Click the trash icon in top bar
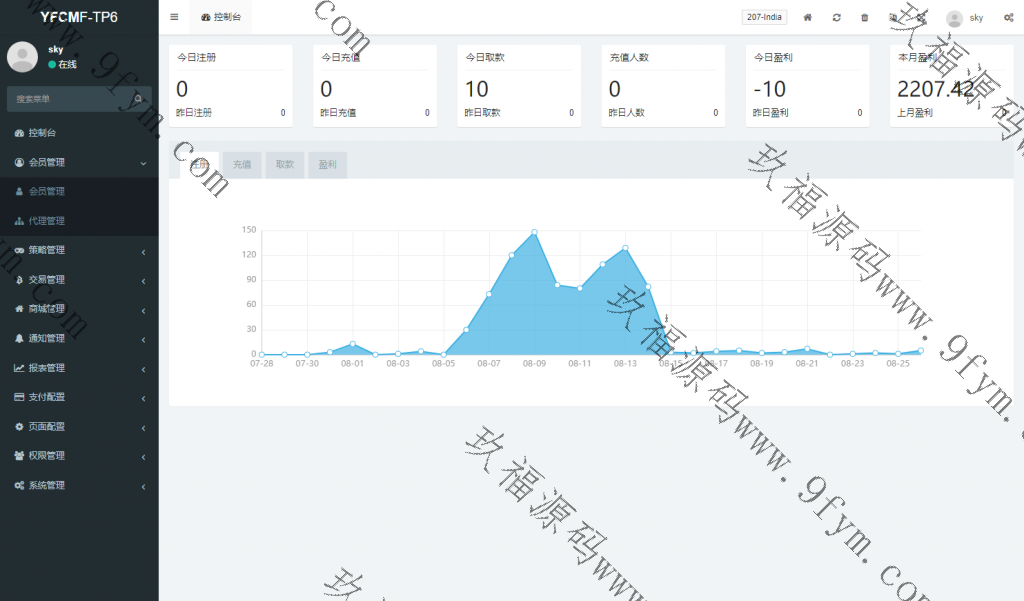The height and width of the screenshot is (601, 1024). tap(864, 17)
